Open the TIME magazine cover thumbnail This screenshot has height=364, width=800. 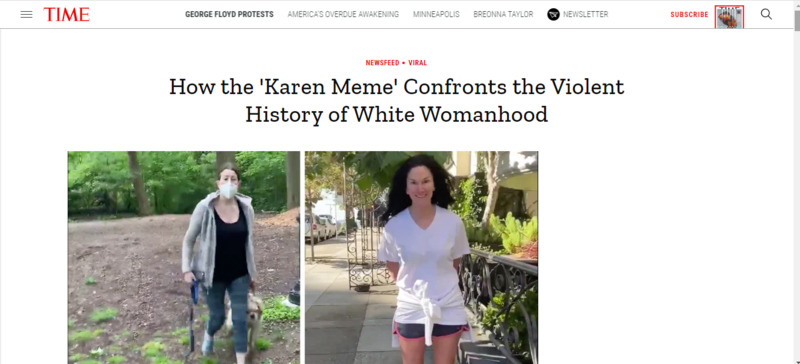(729, 17)
